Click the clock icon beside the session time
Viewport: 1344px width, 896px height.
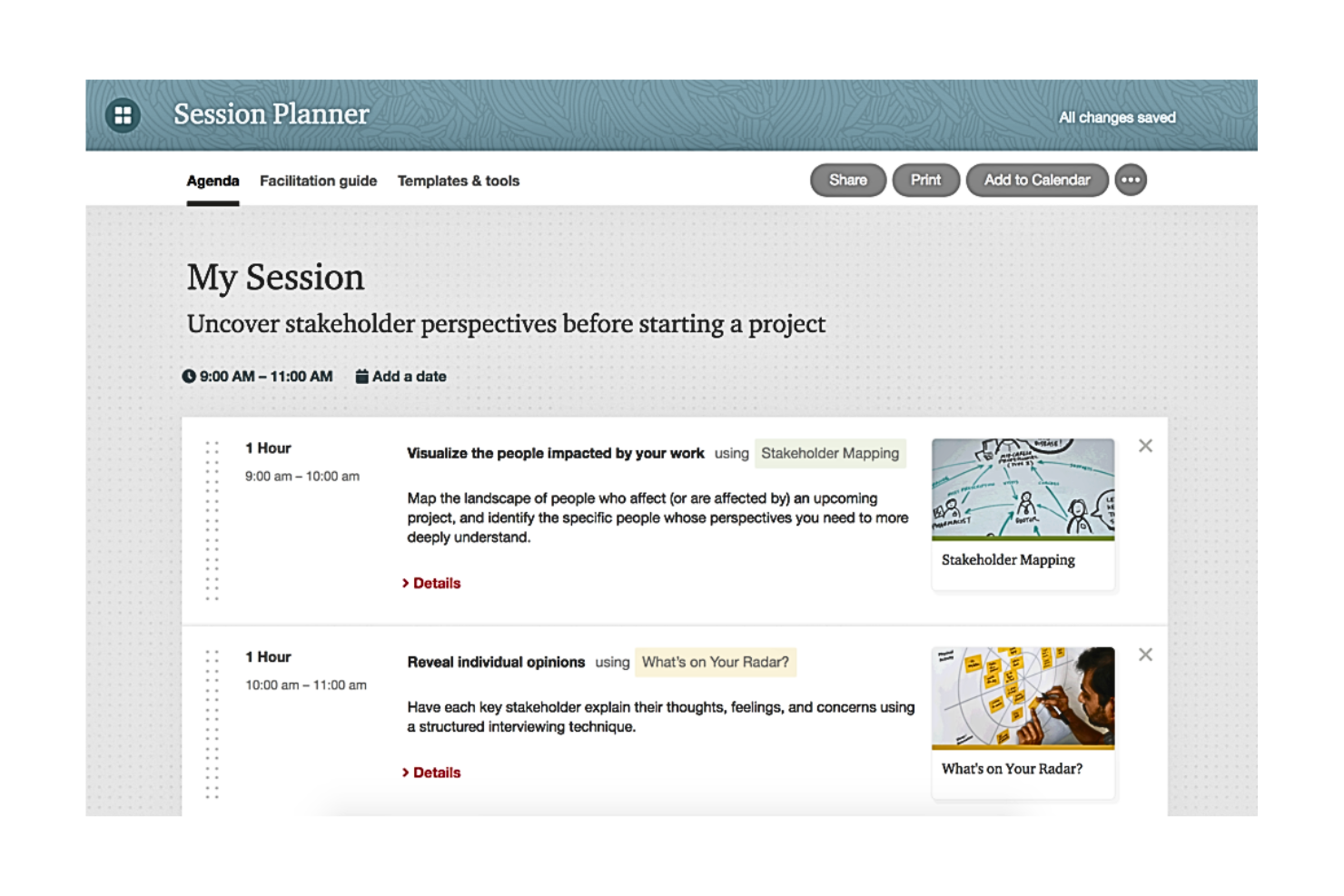[191, 376]
